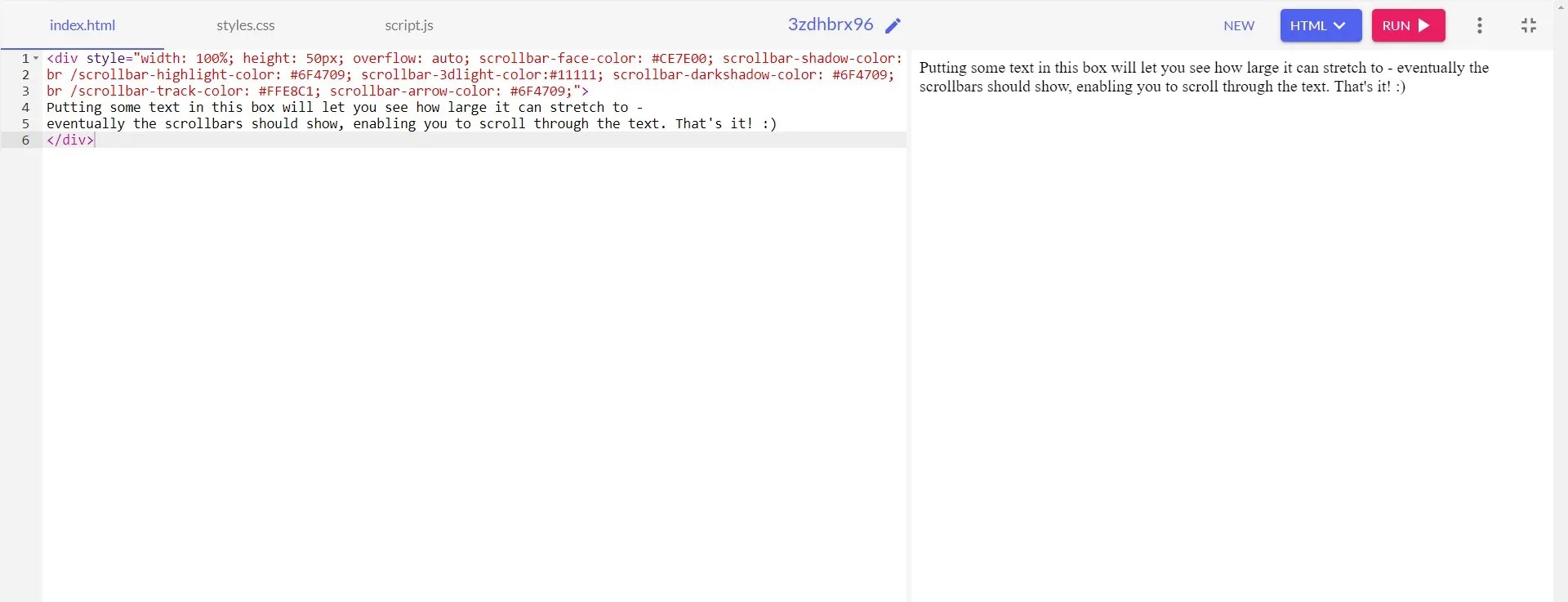Run the code with the RUN button
1568x602 pixels.
pos(1408,25)
